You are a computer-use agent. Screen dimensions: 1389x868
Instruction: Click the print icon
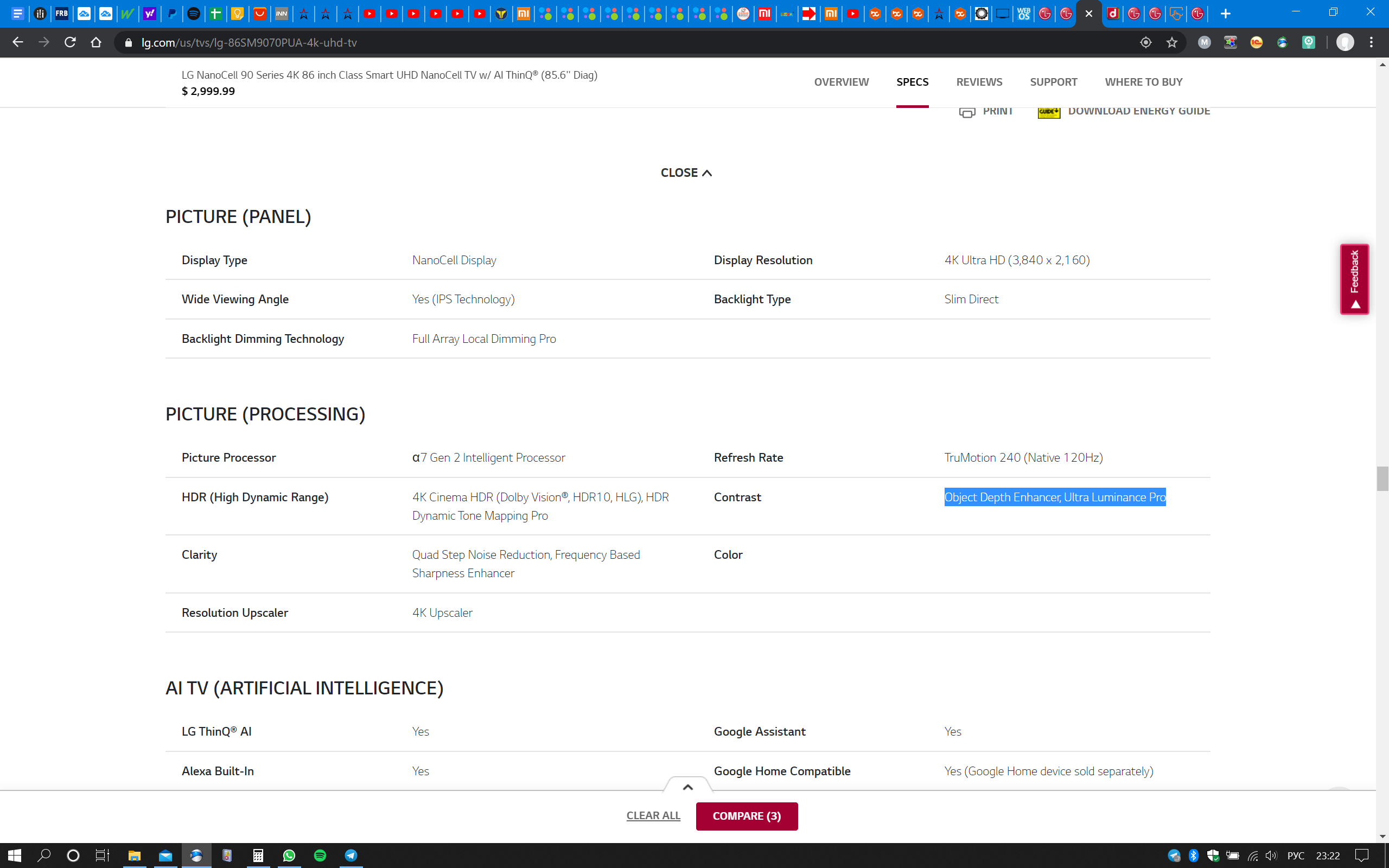[x=967, y=112]
